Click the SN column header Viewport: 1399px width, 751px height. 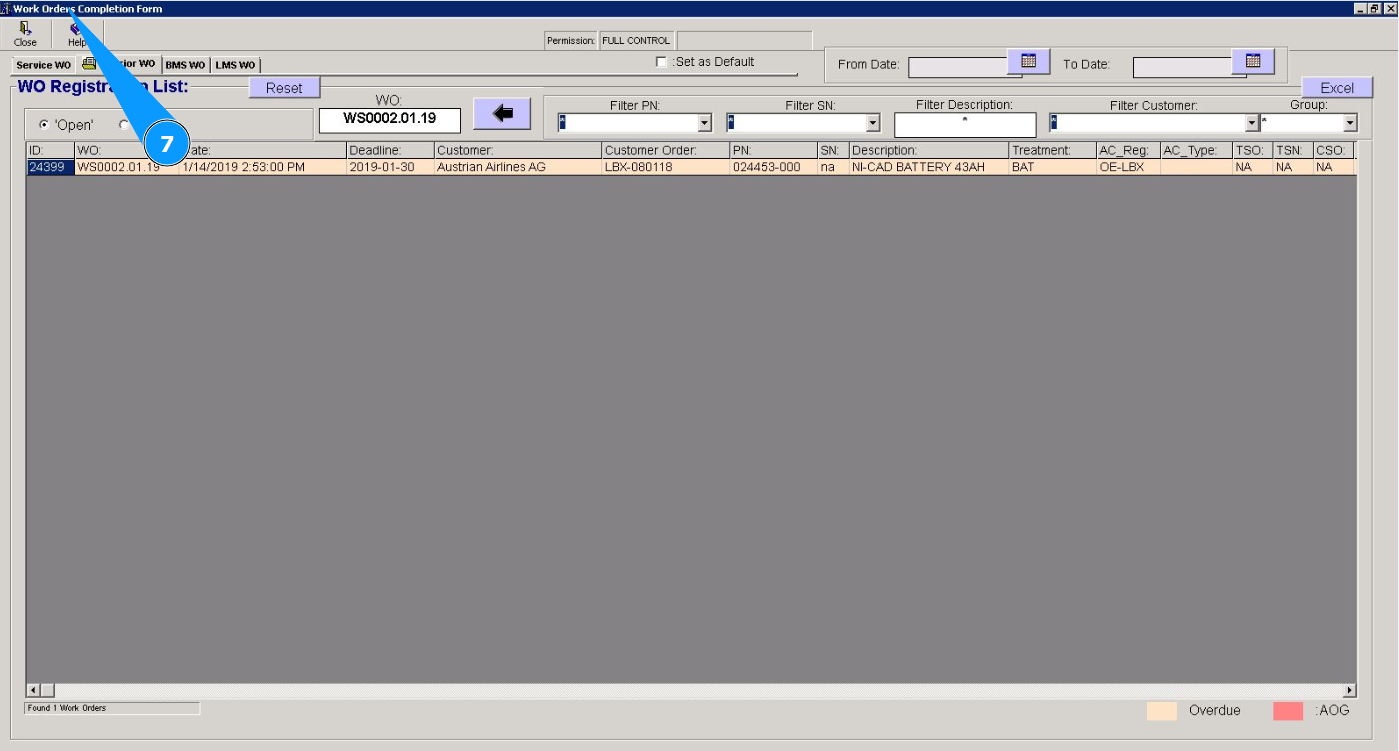click(x=834, y=151)
